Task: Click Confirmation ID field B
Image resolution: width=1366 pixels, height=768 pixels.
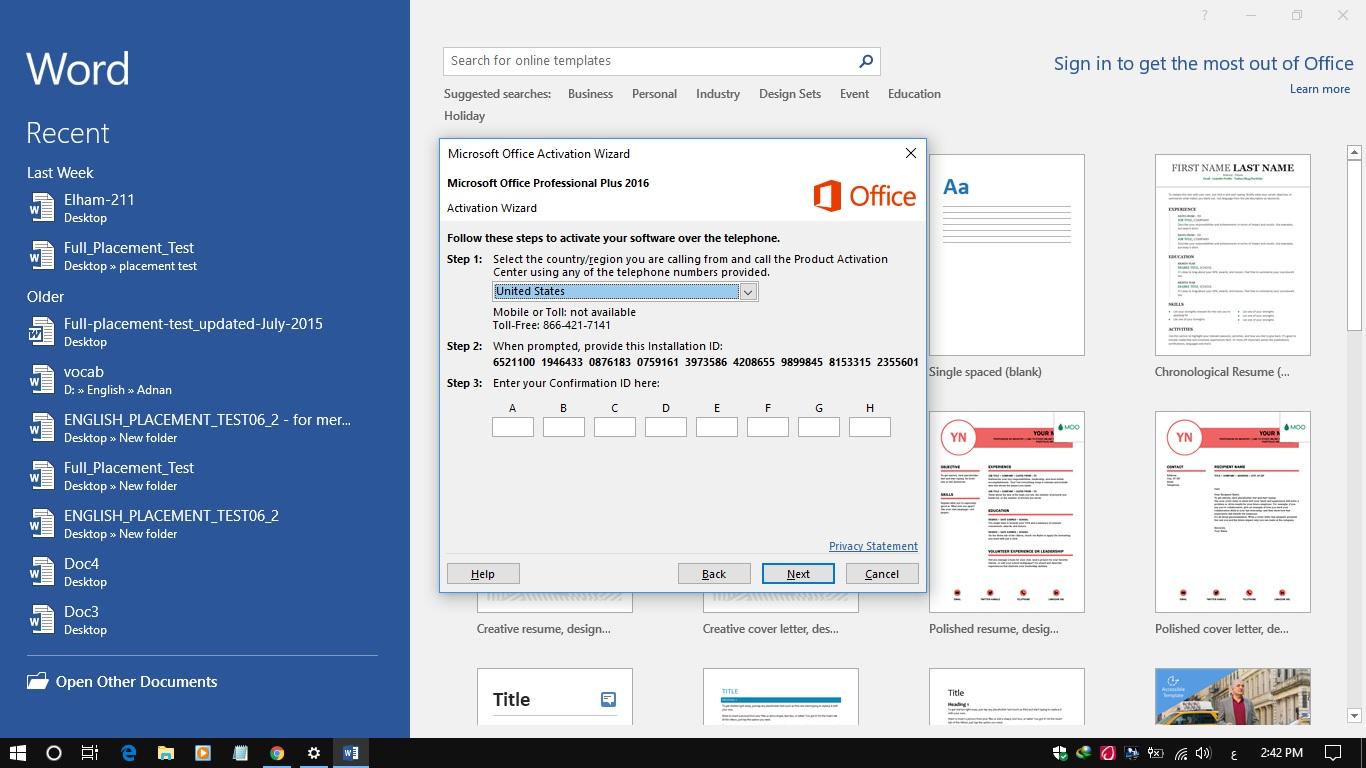Action: click(564, 427)
